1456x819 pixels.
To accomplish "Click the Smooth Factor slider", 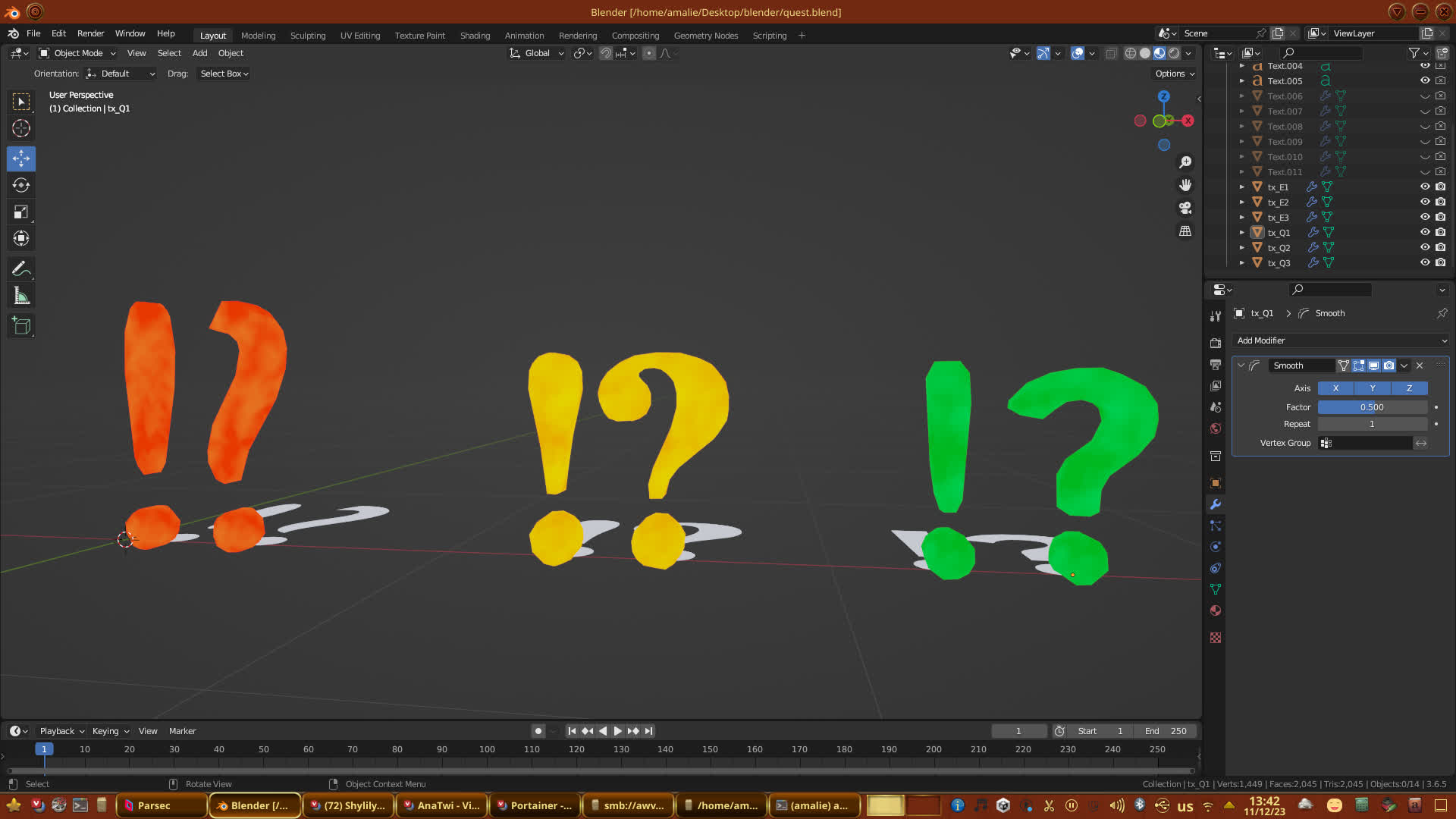I will [1372, 407].
